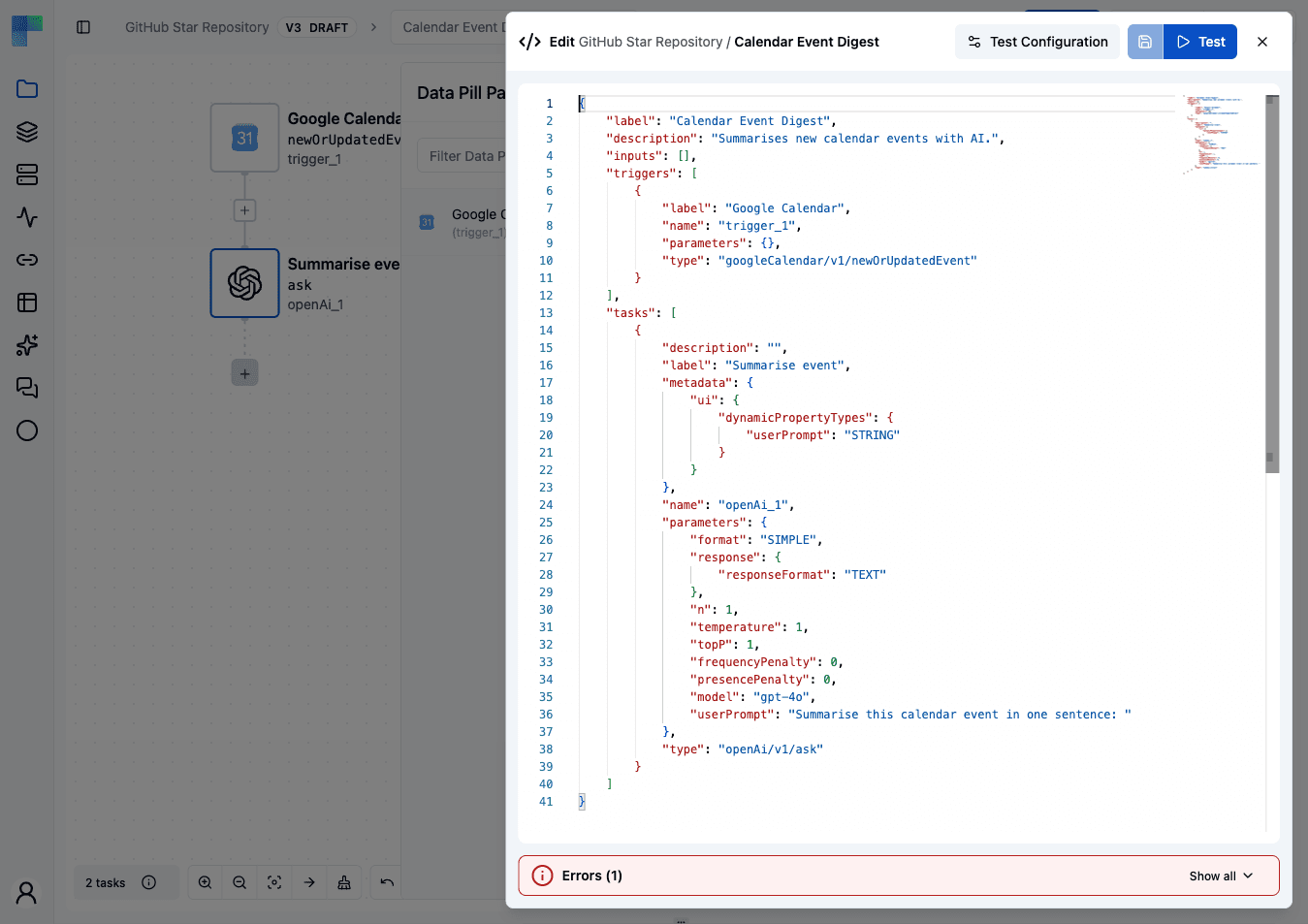Click the Errors (1) label
This screenshot has height=924, width=1308.
click(592, 876)
